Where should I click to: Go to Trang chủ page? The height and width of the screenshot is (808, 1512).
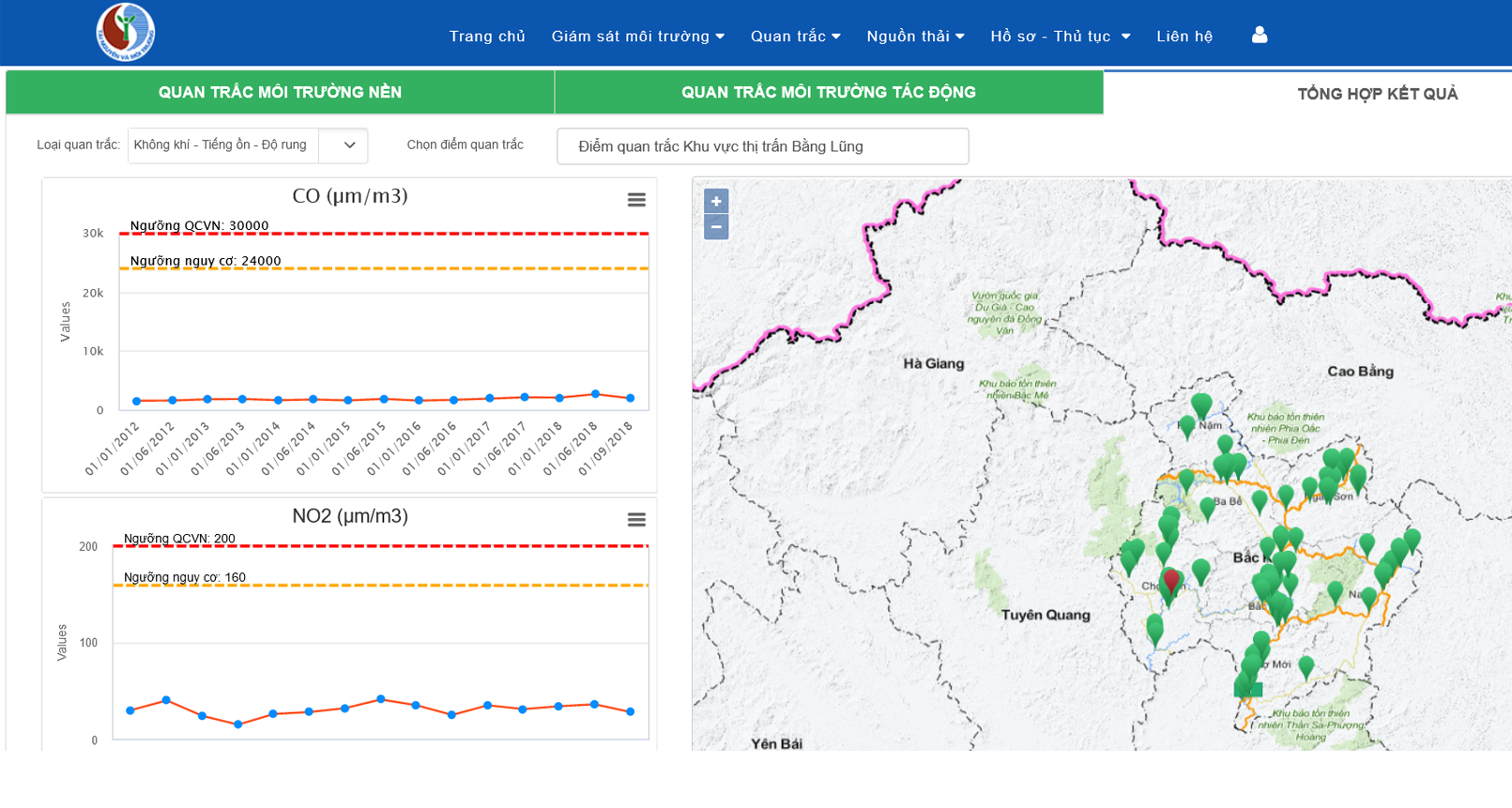coord(487,37)
